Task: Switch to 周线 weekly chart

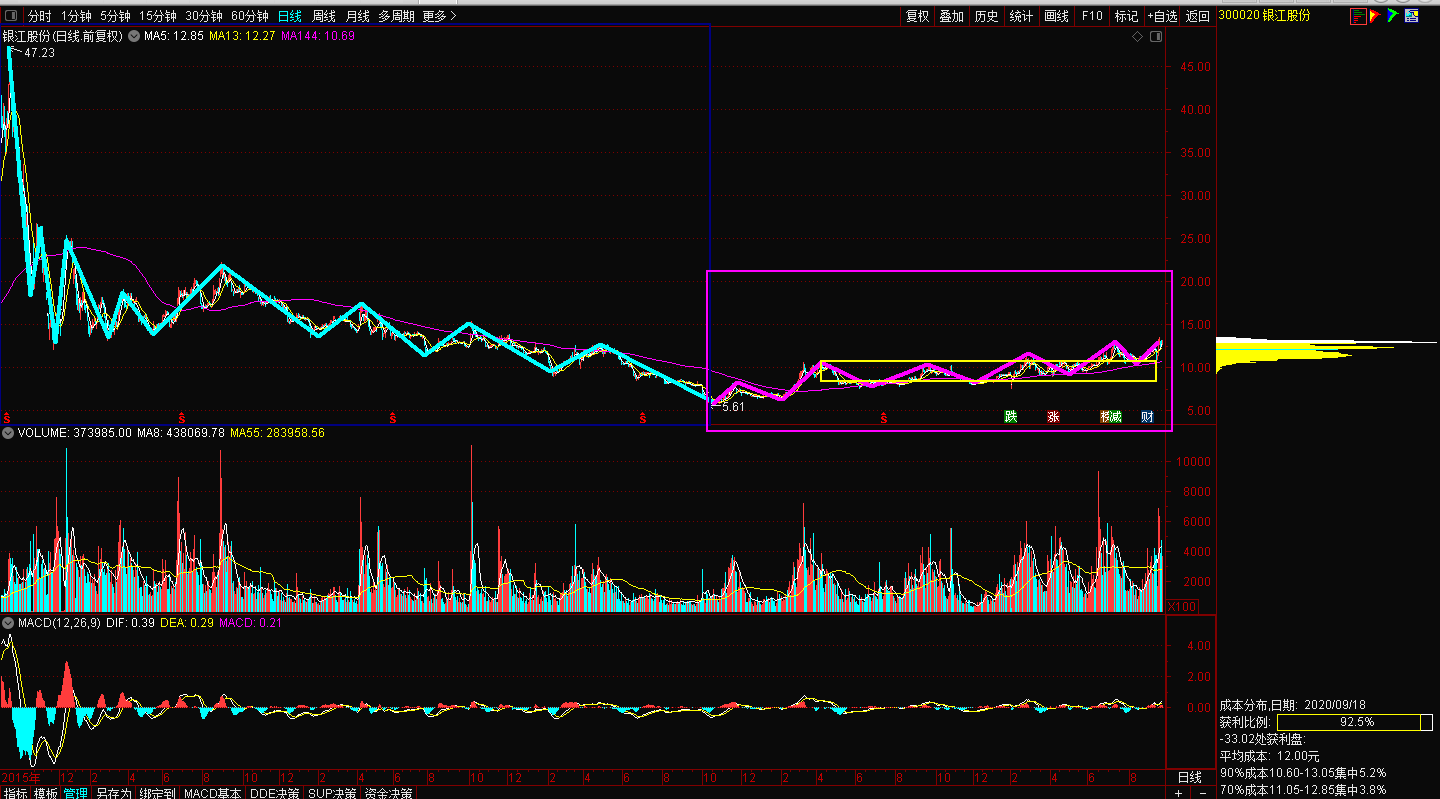Action: 324,16
